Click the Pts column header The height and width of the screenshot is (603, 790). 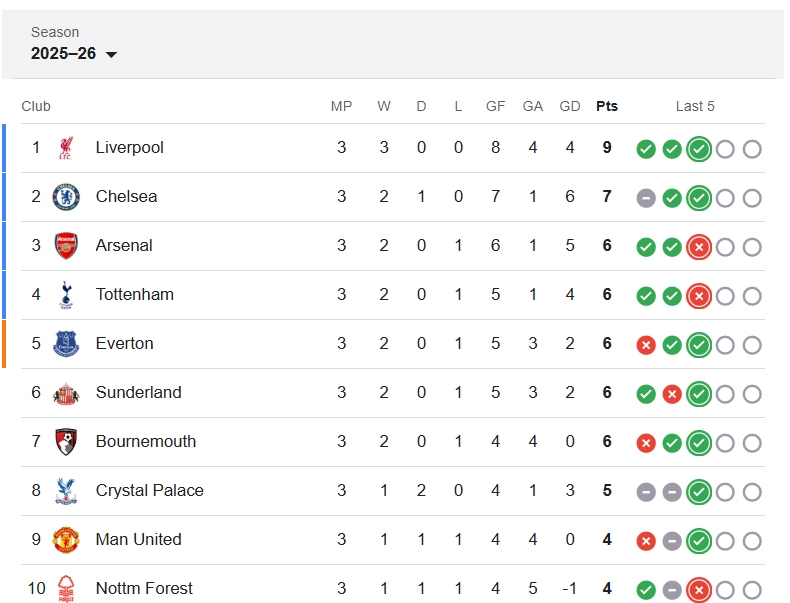[607, 107]
